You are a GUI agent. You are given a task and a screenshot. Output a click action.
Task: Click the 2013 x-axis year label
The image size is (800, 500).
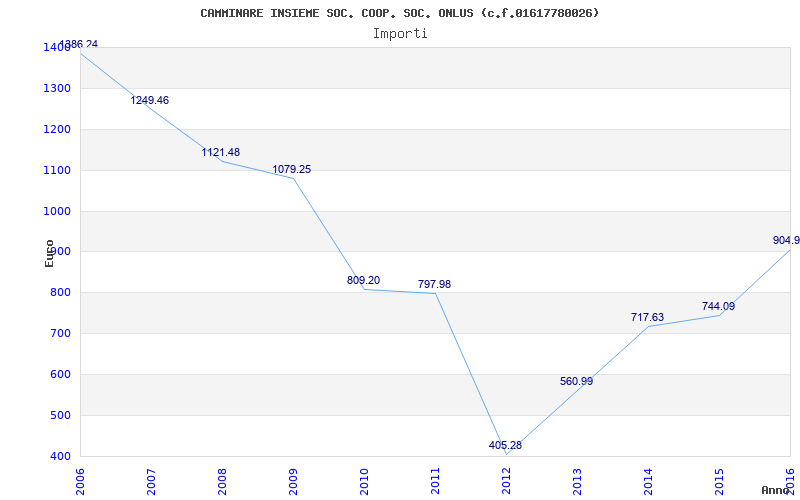tap(577, 482)
